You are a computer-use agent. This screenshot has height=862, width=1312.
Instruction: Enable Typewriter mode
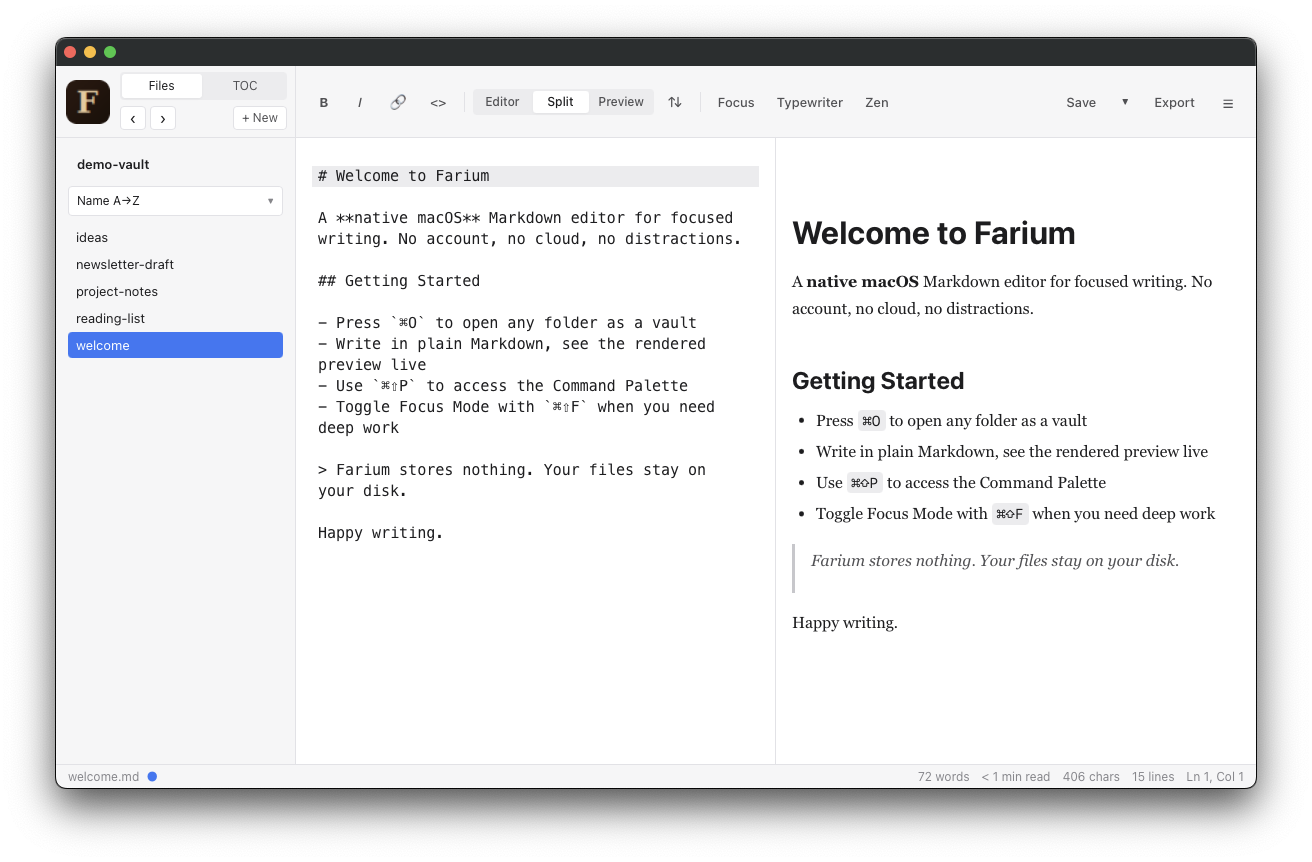tap(810, 102)
